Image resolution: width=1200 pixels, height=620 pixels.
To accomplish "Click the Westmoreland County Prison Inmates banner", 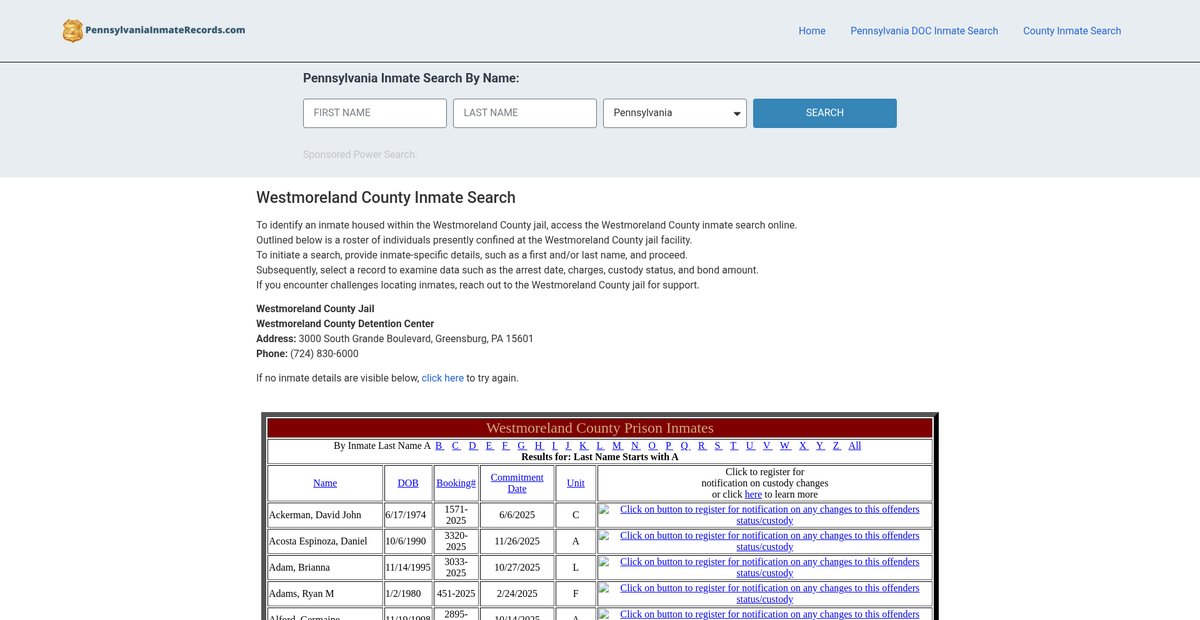I will click(x=600, y=428).
